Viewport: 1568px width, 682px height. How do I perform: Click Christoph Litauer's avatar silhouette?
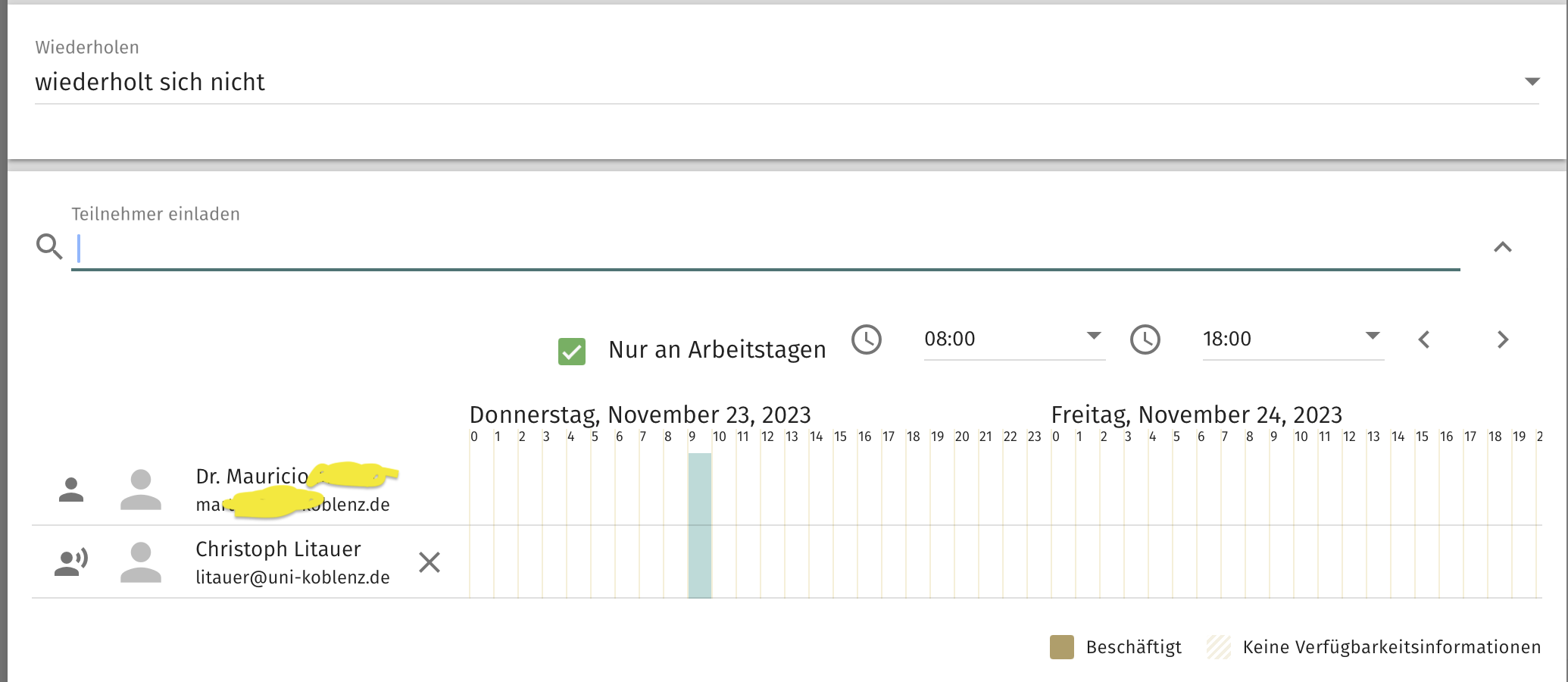click(x=141, y=562)
